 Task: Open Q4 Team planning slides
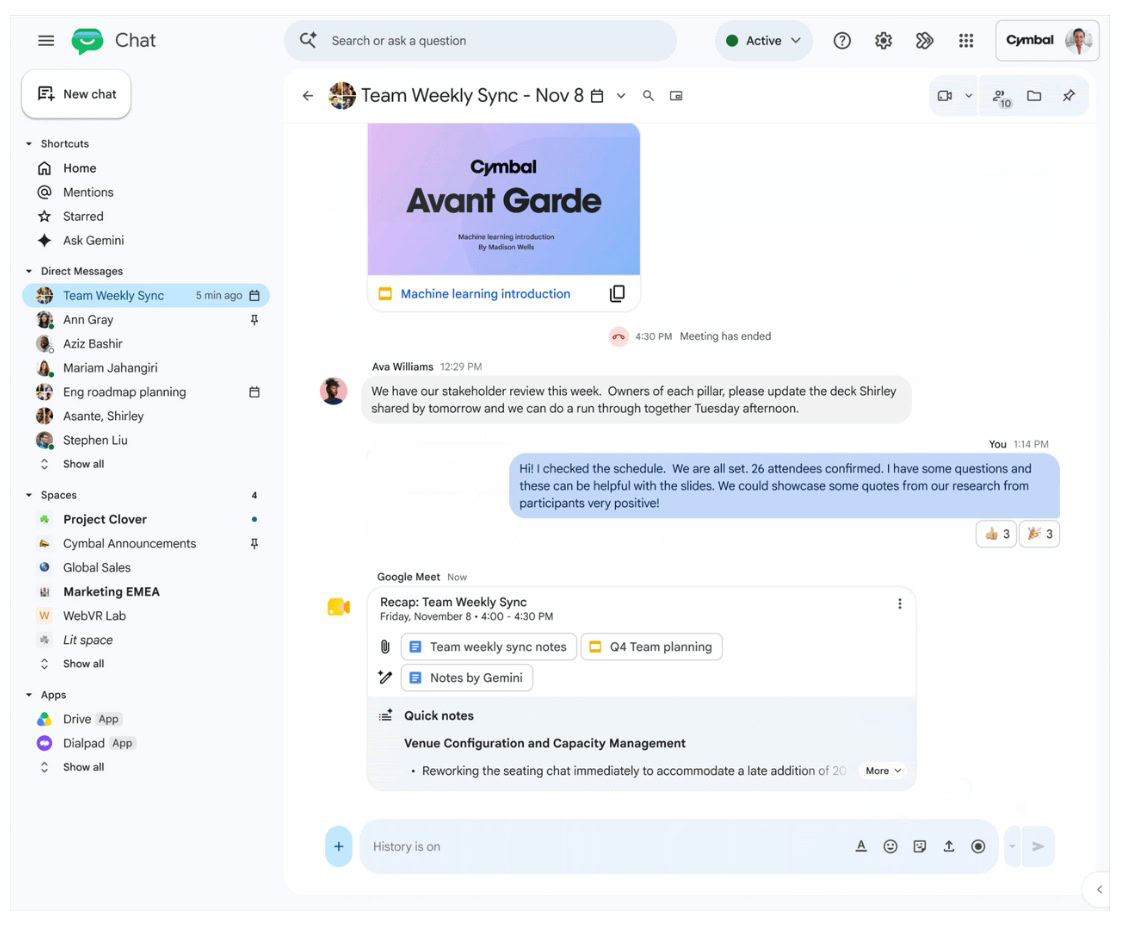[x=651, y=647]
